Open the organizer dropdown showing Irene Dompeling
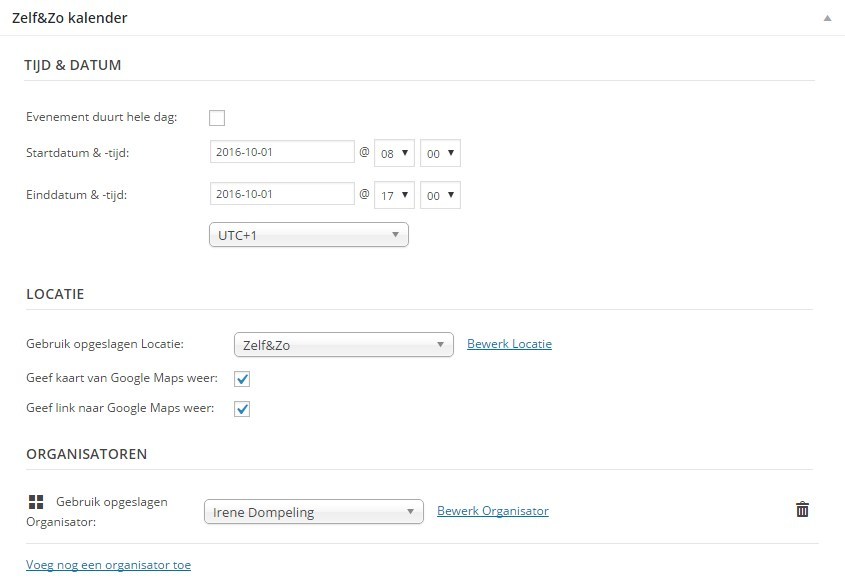 tap(314, 512)
